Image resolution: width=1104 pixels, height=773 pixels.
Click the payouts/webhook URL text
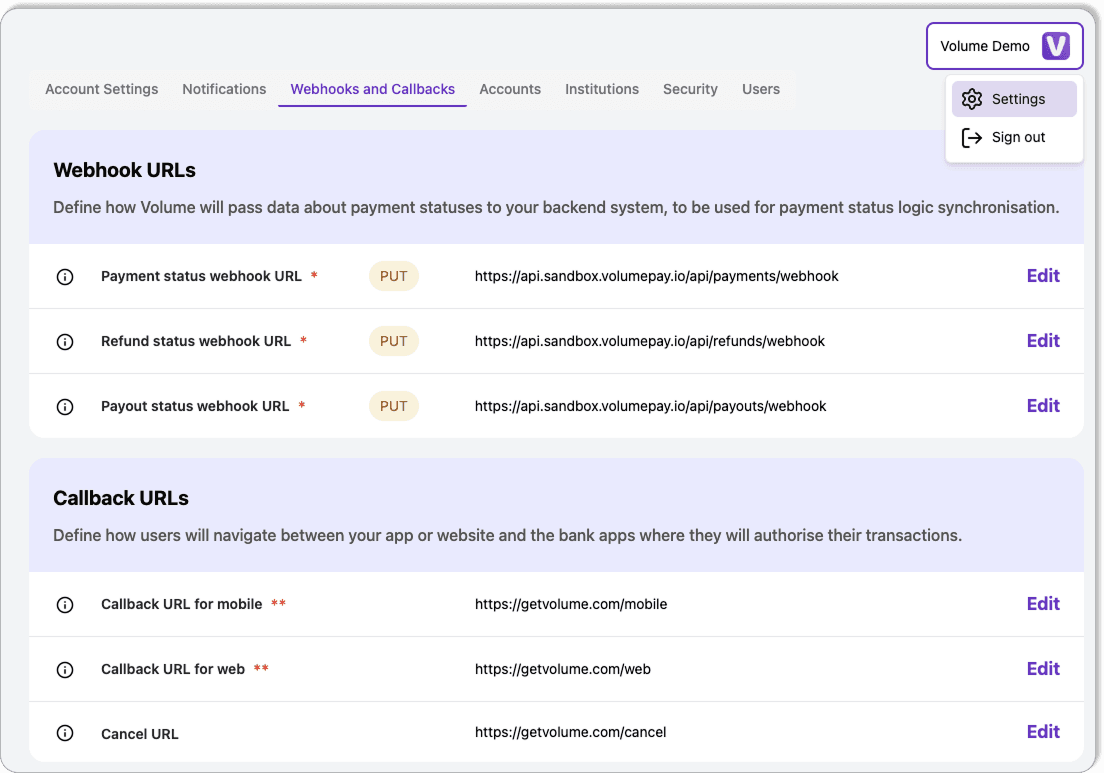(650, 406)
